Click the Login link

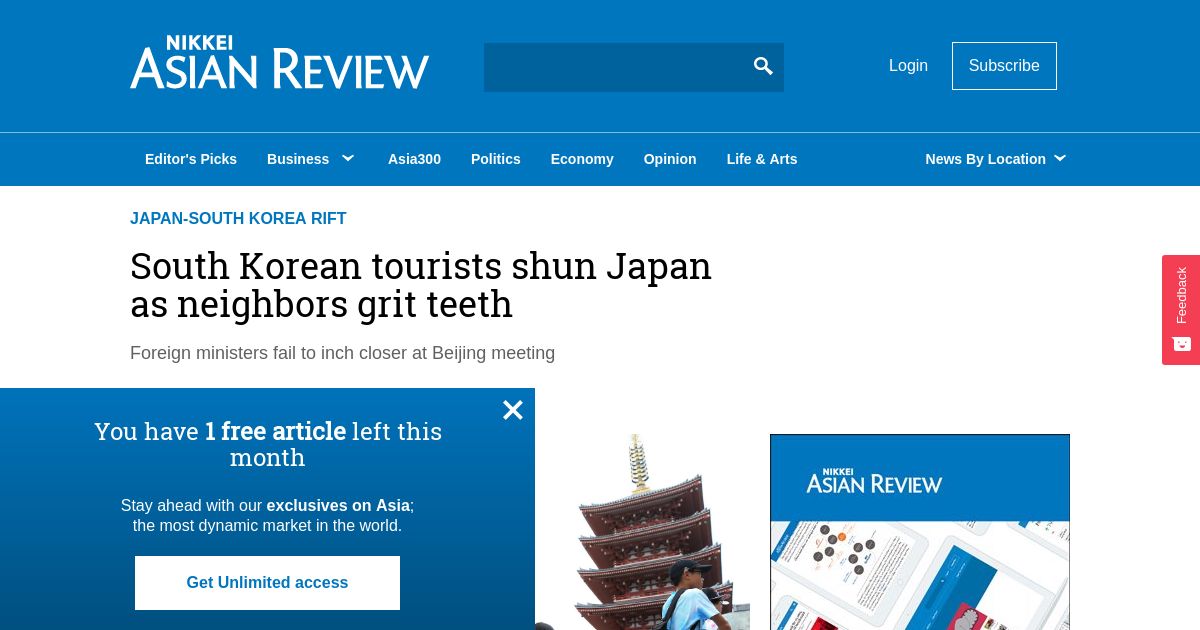coord(908,66)
